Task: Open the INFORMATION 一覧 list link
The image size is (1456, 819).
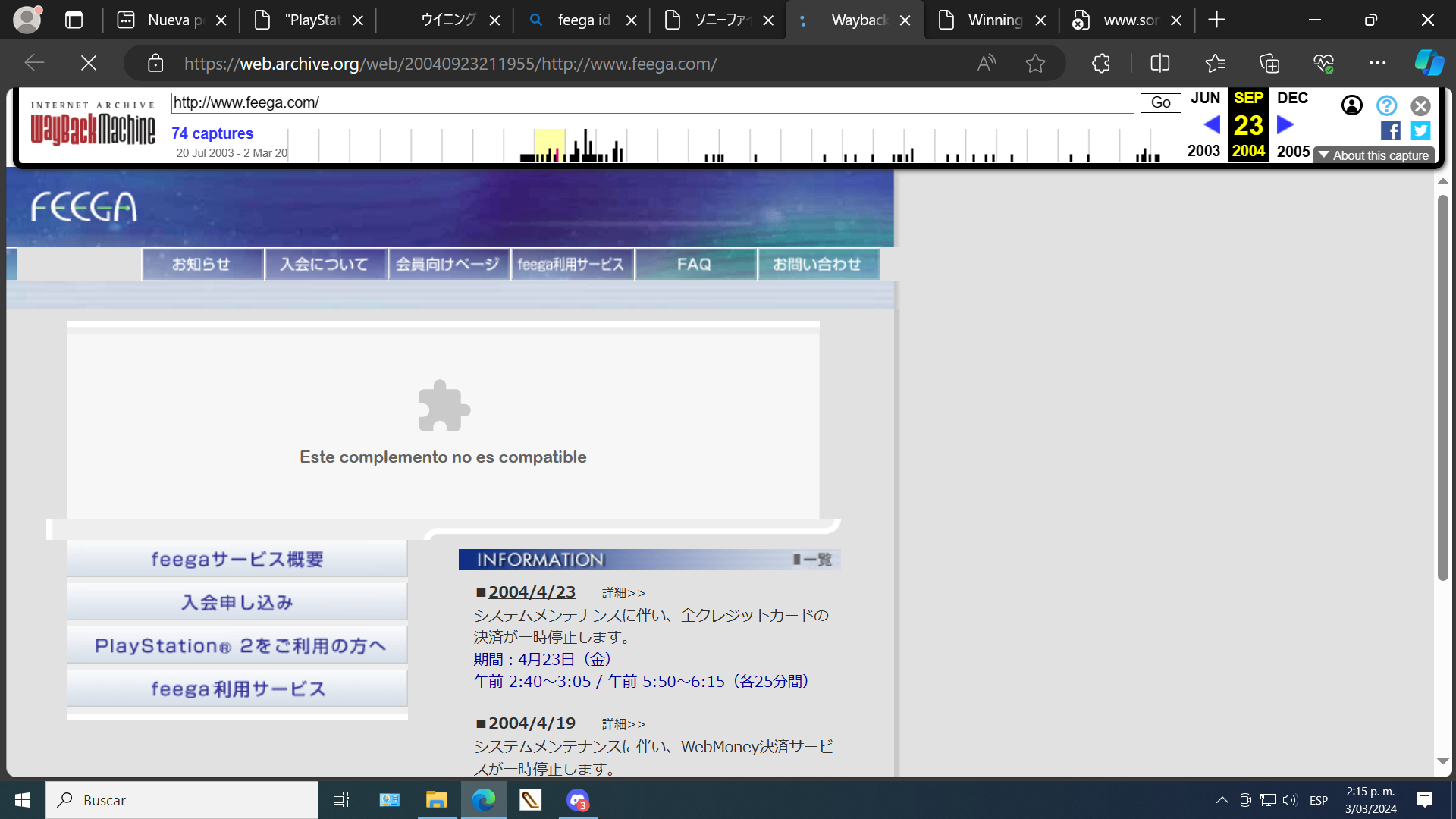Action: tap(813, 560)
